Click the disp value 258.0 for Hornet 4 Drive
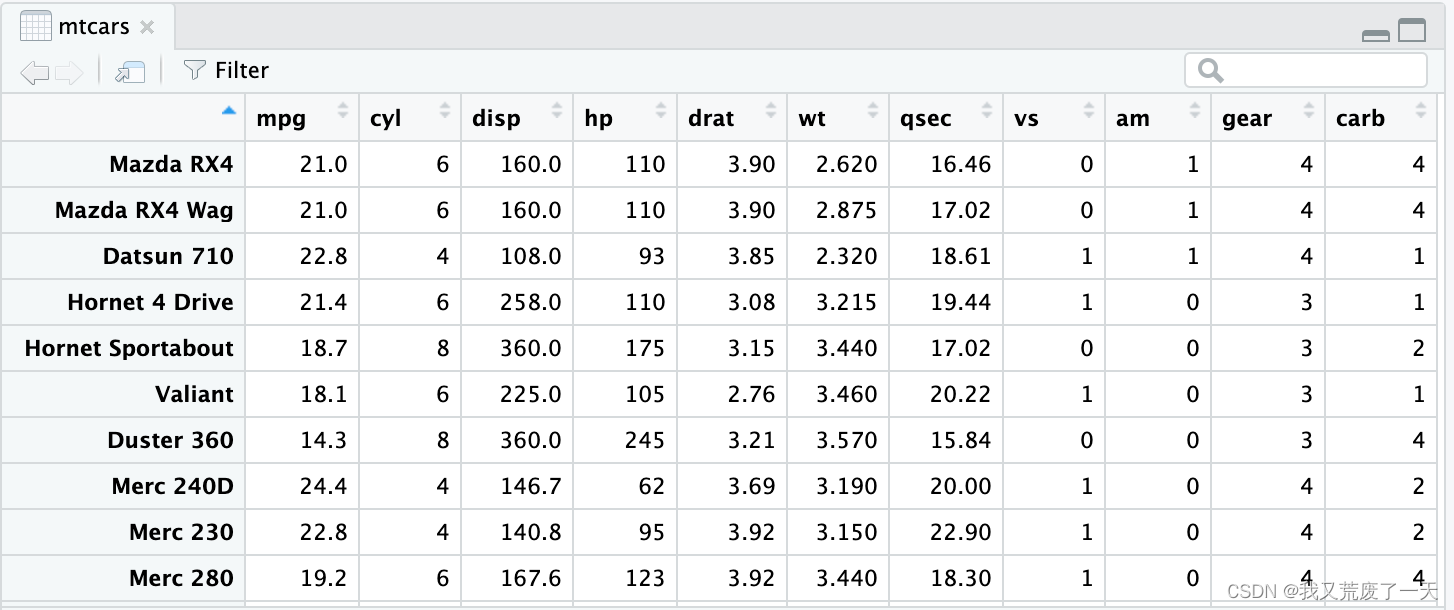 tap(531, 302)
